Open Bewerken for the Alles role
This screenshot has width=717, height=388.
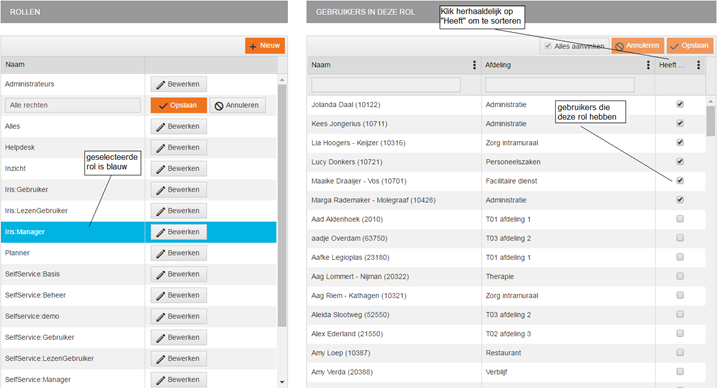coord(179,126)
